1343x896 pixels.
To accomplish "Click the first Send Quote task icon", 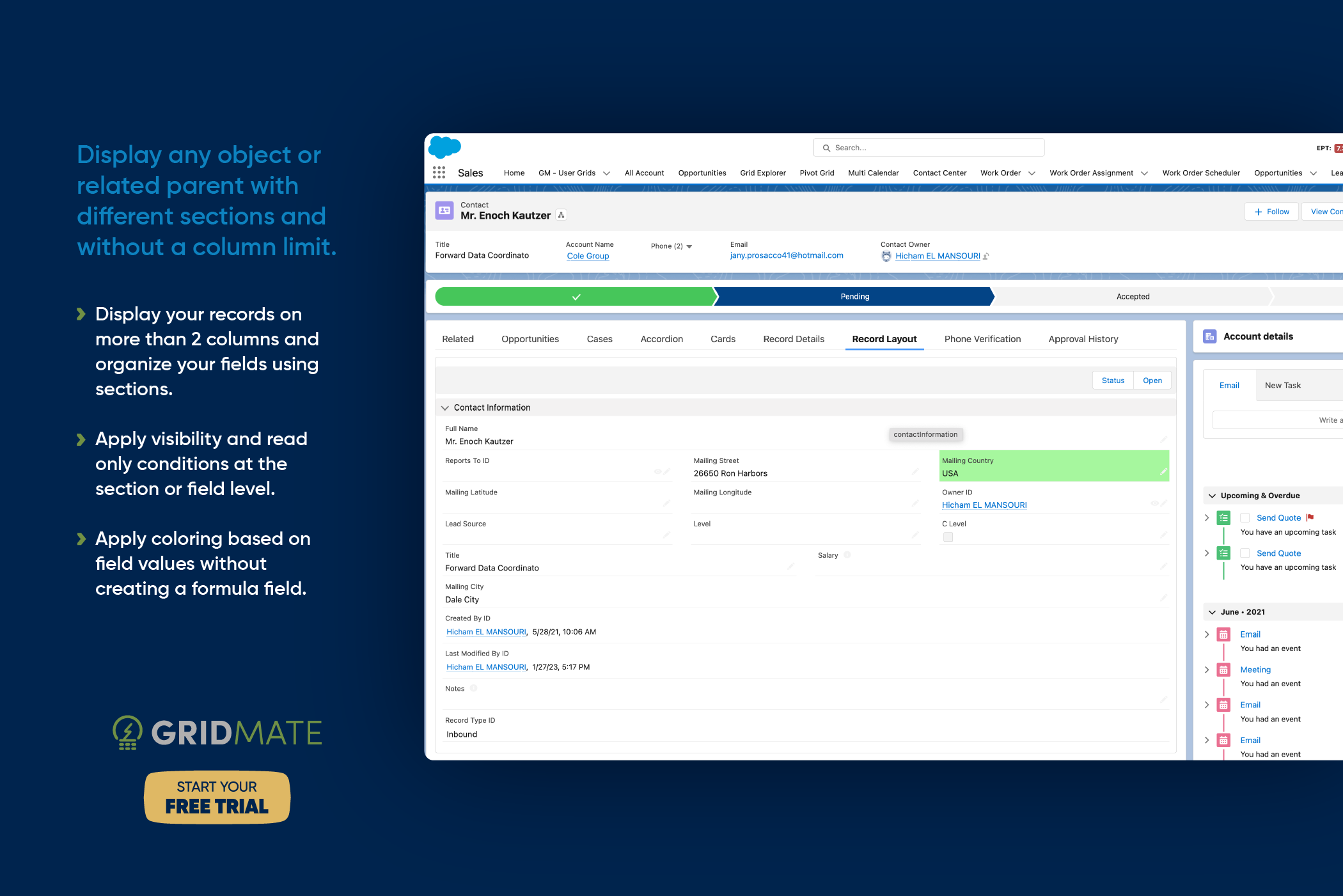I will pos(1223,518).
